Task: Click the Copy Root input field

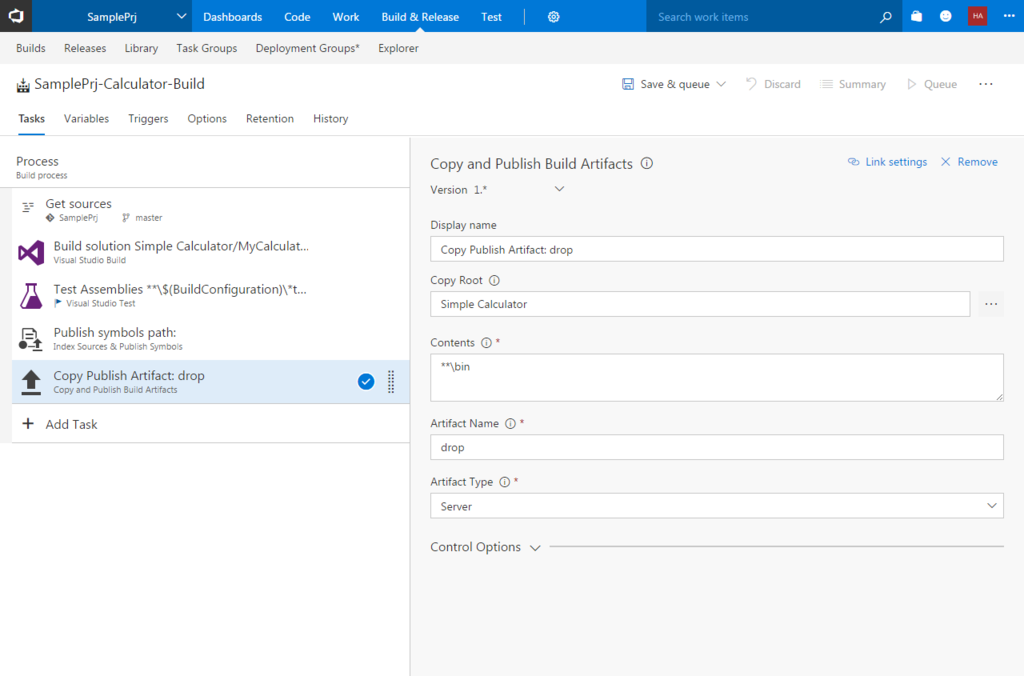Action: 700,304
